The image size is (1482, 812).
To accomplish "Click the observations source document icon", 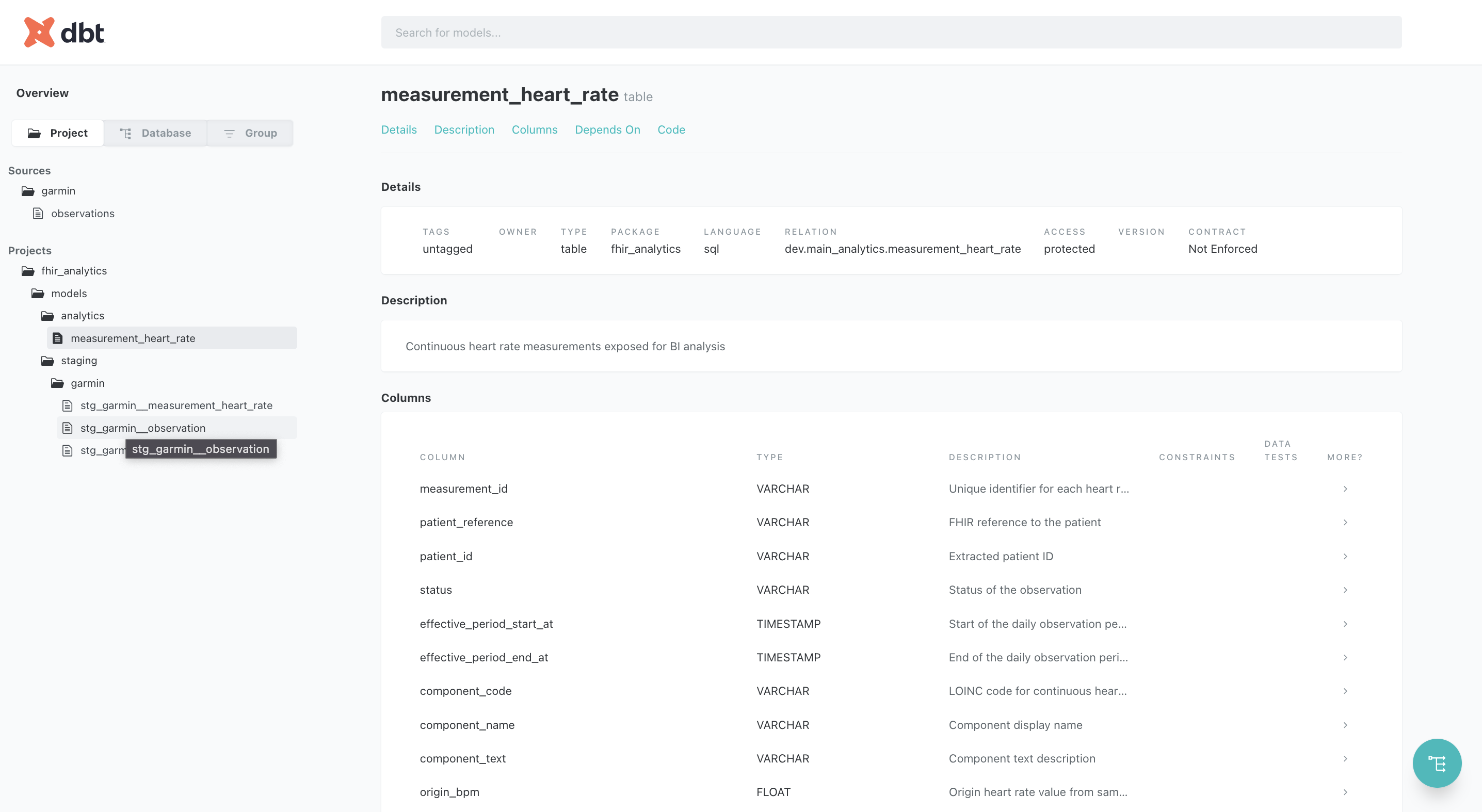I will pos(38,214).
